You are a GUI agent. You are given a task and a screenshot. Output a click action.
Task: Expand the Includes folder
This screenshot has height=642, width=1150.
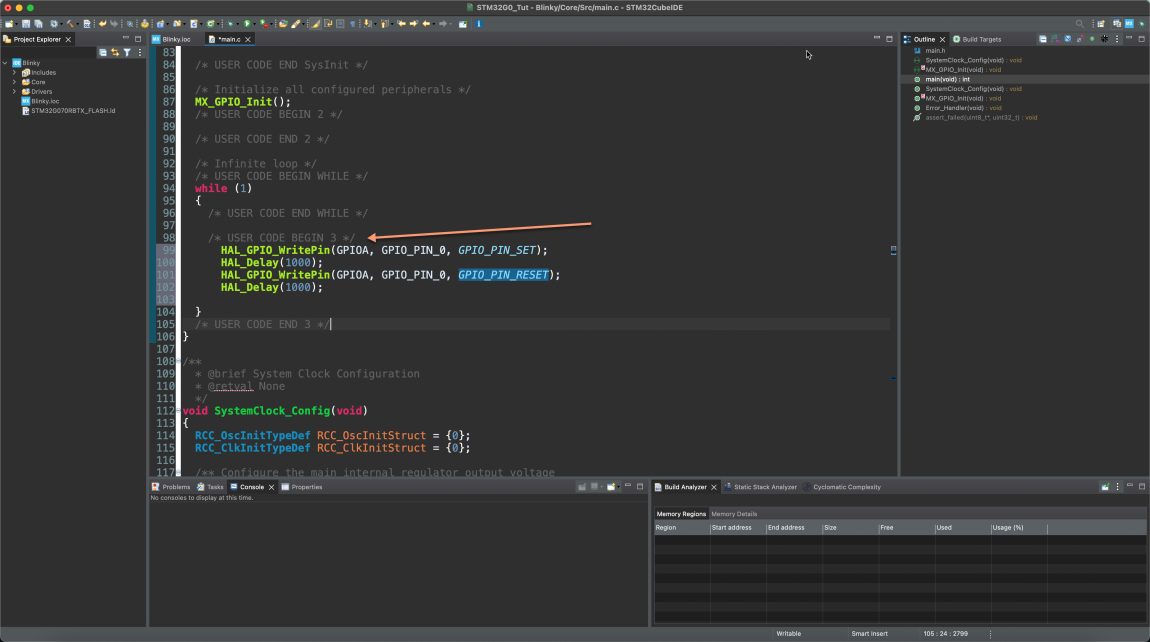(x=14, y=73)
